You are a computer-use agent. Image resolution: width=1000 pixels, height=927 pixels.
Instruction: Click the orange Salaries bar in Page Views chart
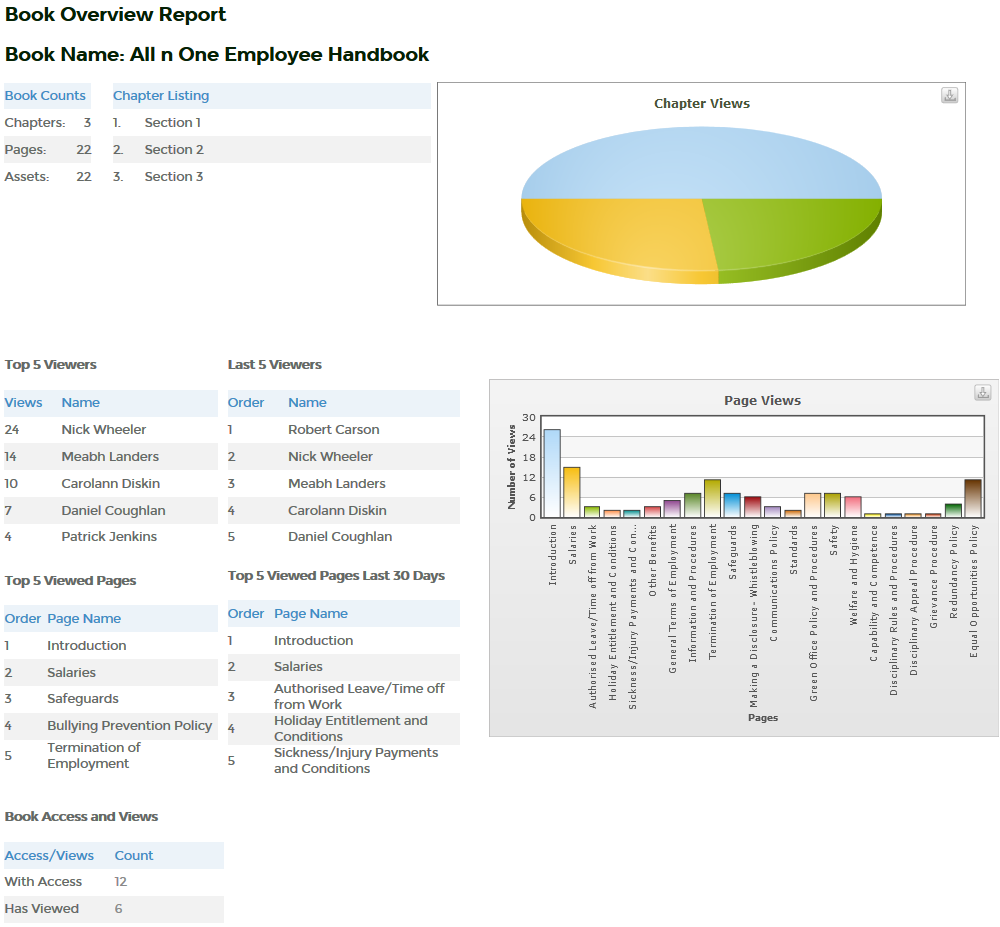pyautogui.click(x=571, y=492)
